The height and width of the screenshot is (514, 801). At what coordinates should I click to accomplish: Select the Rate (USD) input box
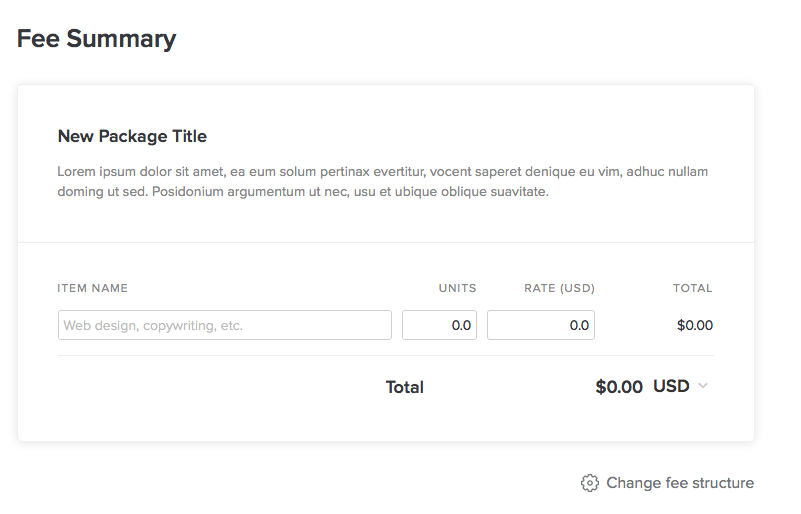click(x=541, y=325)
